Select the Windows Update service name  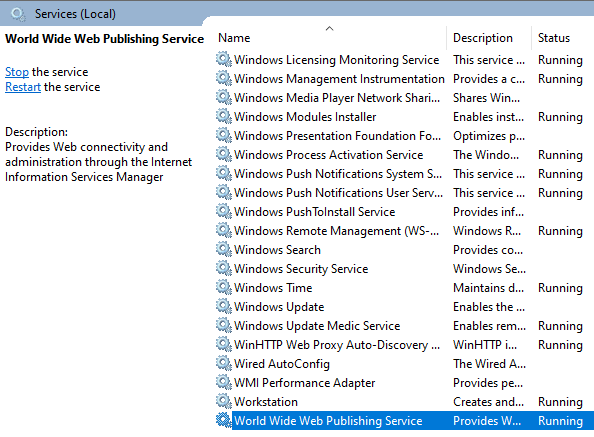279,307
